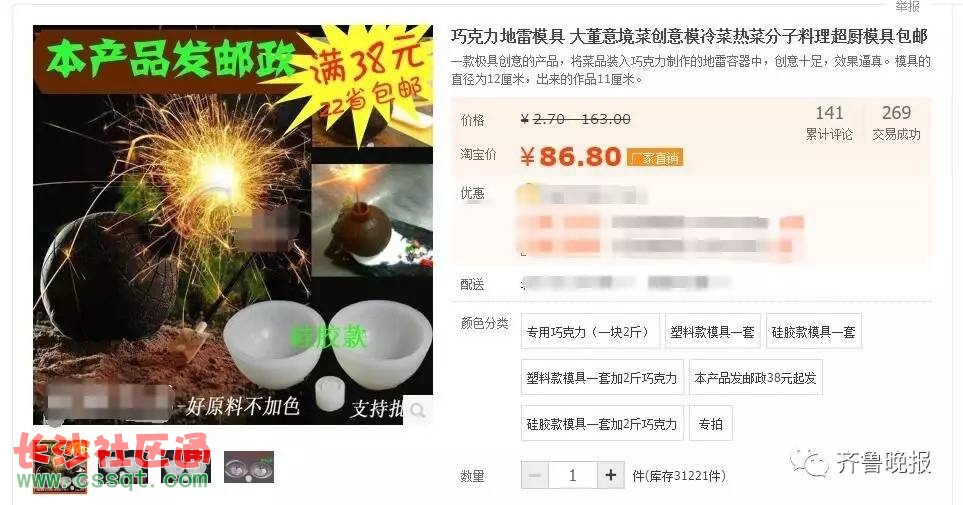Click the quantity input field
The width and height of the screenshot is (963, 505).
[x=572, y=475]
